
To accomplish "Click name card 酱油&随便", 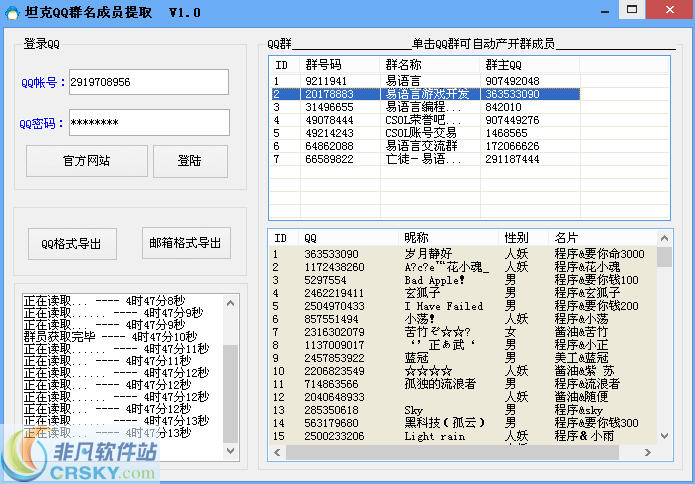I will [x=581, y=397].
